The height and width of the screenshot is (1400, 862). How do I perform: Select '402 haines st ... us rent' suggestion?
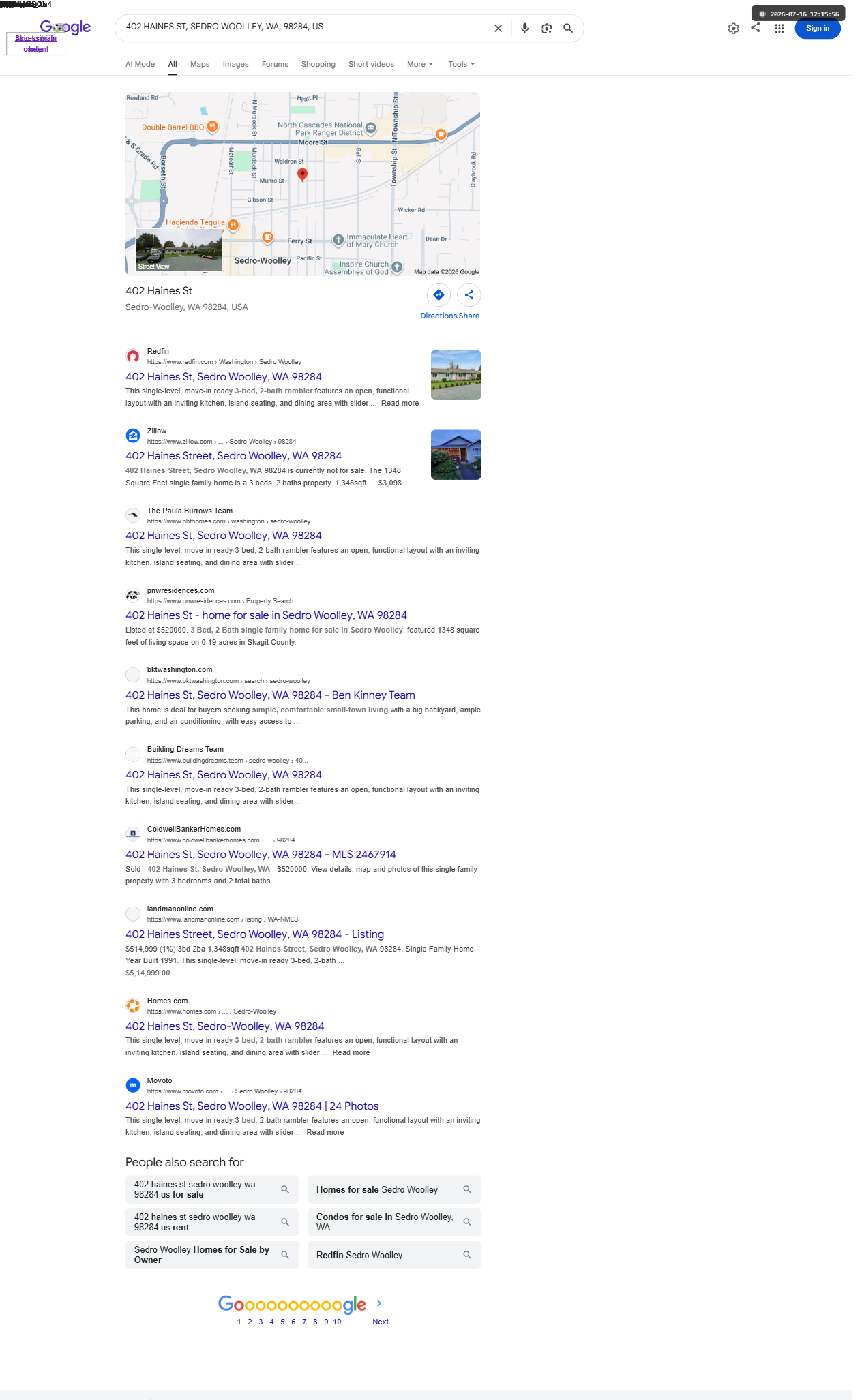pyautogui.click(x=212, y=1222)
